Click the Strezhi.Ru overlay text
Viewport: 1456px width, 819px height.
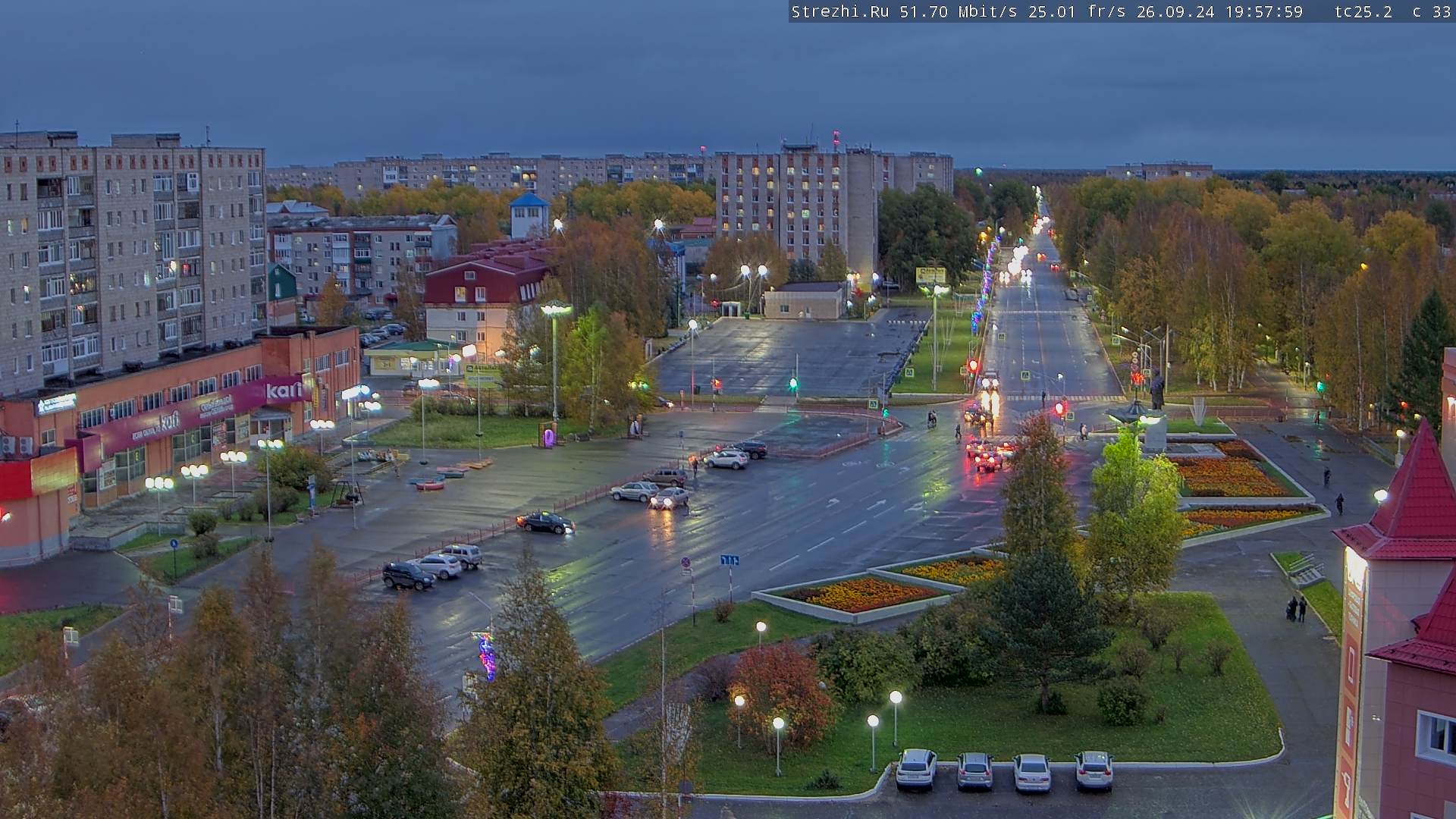click(839, 12)
